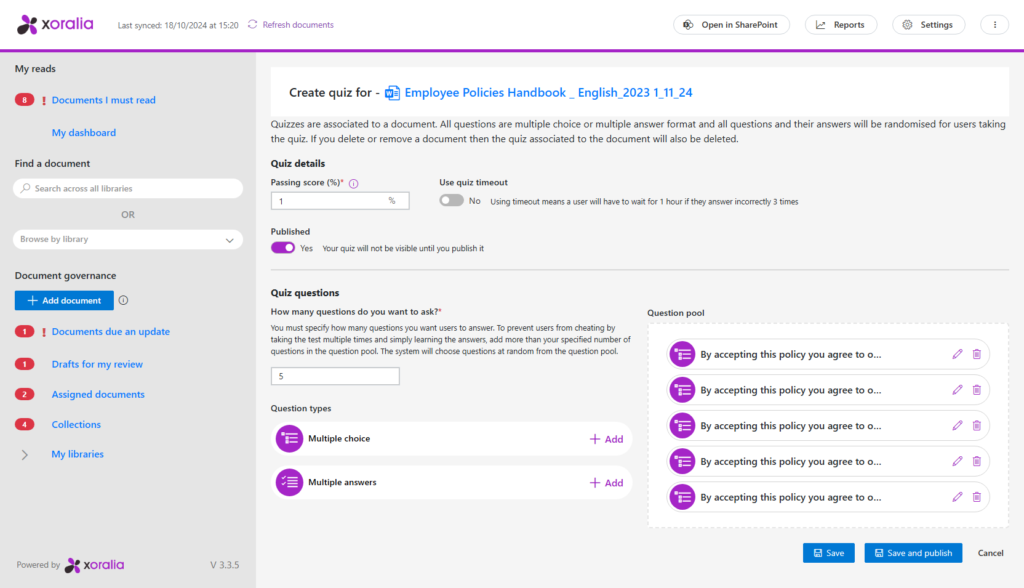The height and width of the screenshot is (588, 1024).
Task: Delete the last question using trash icon
Action: coord(977,497)
